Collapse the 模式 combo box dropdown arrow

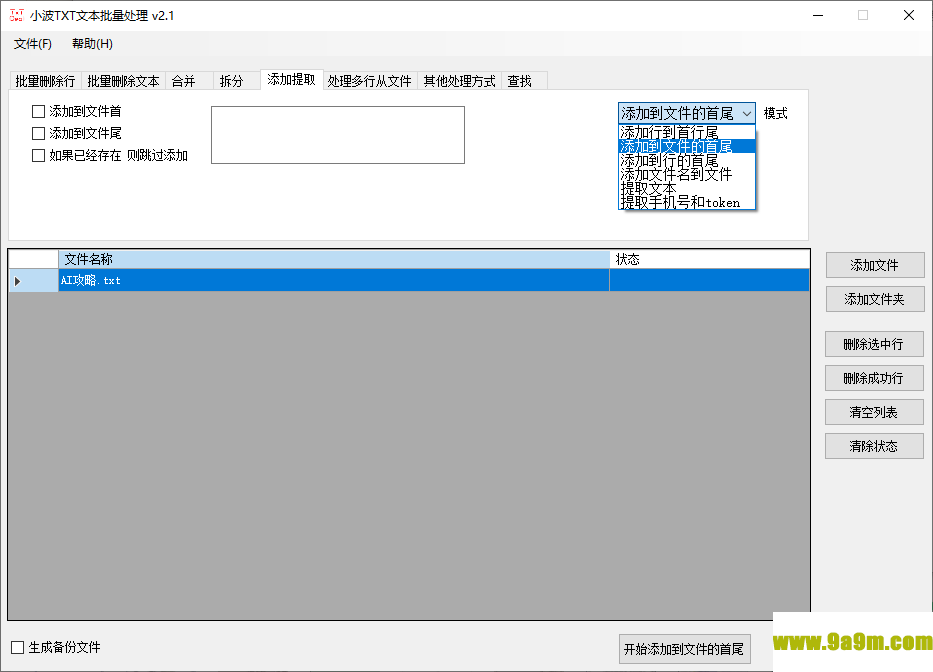pyautogui.click(x=747, y=113)
